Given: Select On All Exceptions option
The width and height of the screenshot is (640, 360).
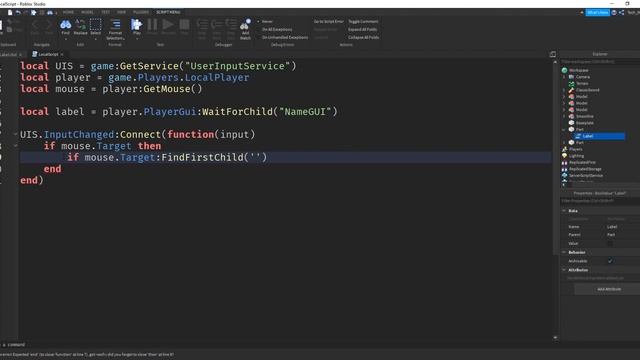Looking at the screenshot, I should coord(277,29).
